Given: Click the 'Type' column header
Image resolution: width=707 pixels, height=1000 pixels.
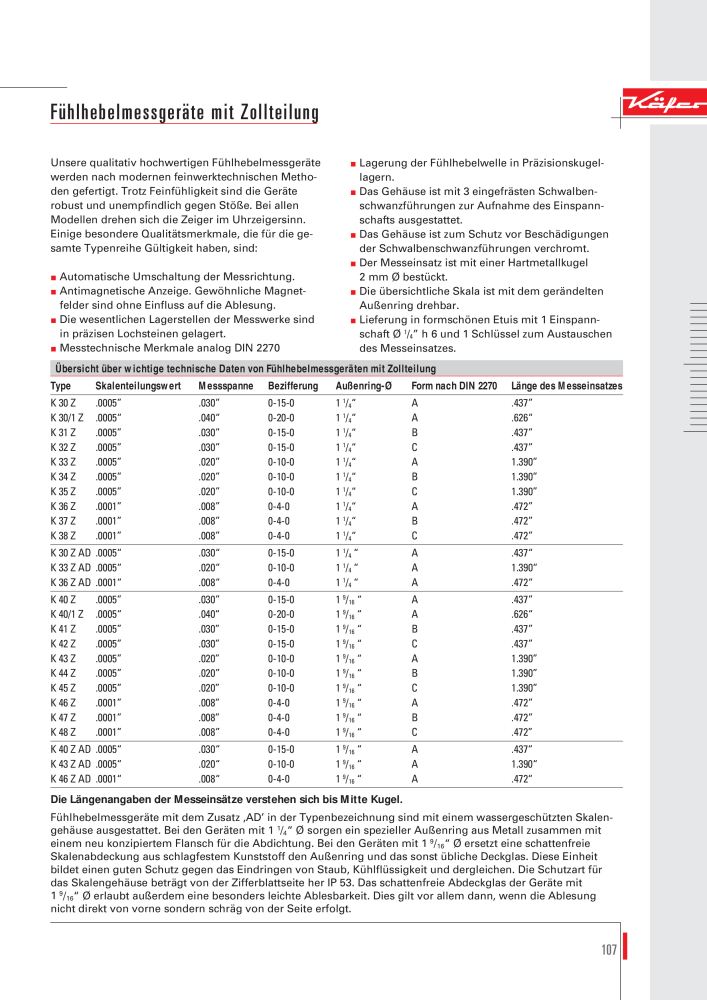Looking at the screenshot, I should (x=61, y=386).
